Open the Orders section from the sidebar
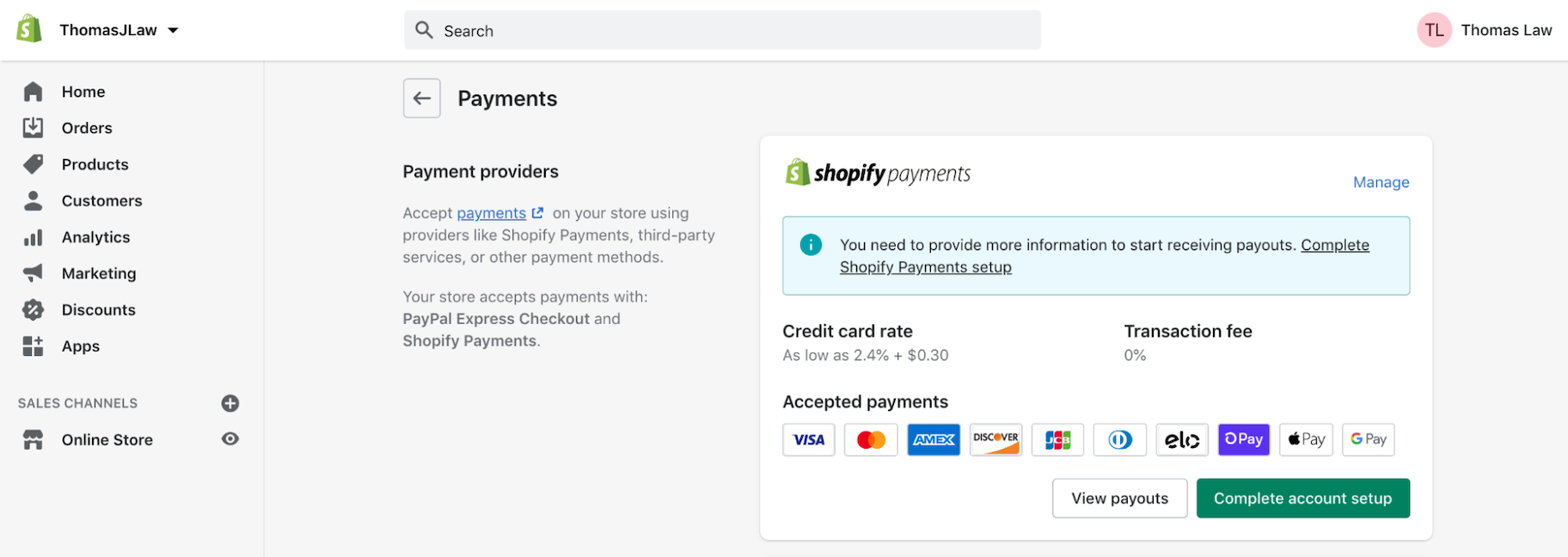The height and width of the screenshot is (557, 1568). [x=34, y=127]
